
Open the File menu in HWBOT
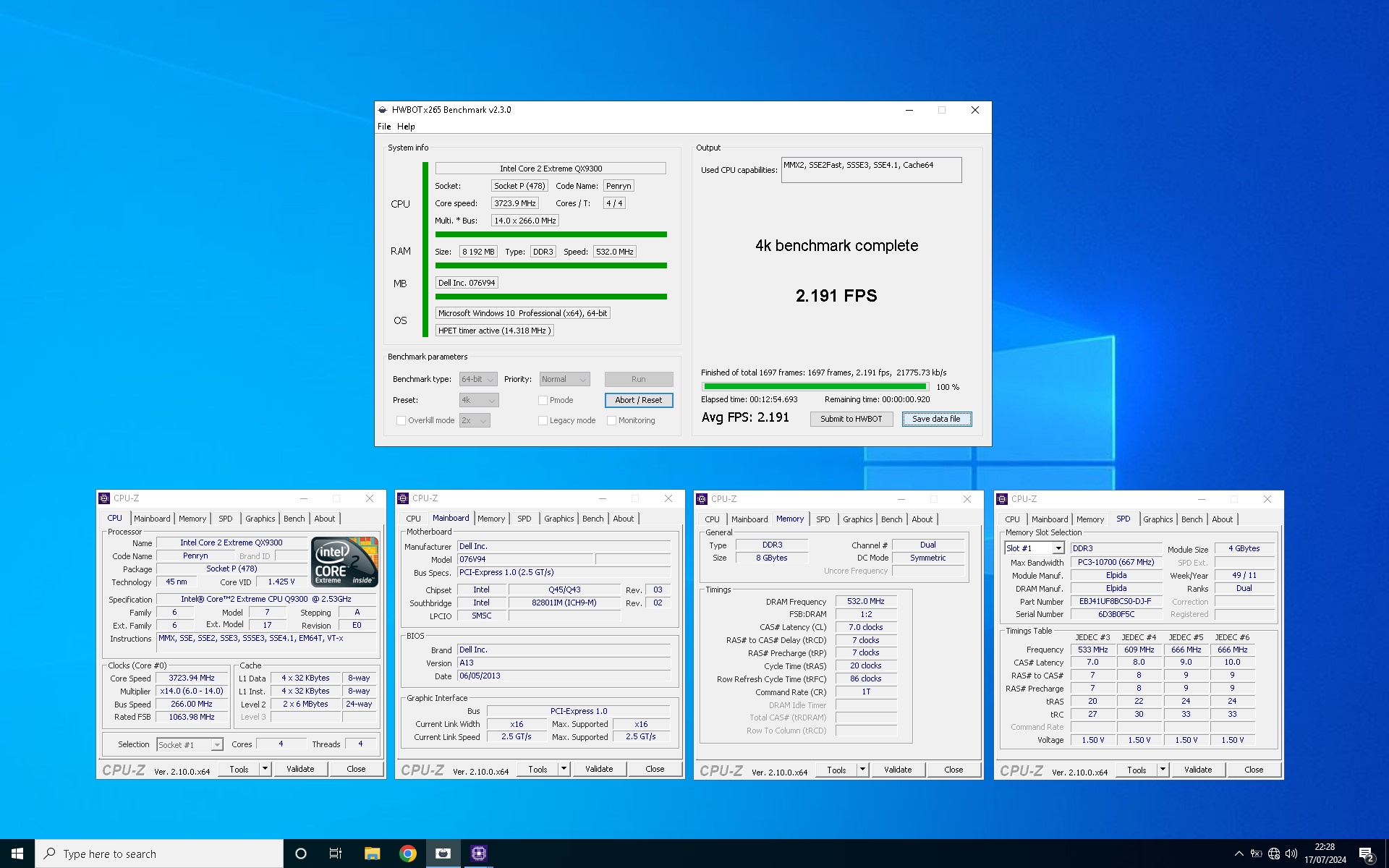(384, 127)
